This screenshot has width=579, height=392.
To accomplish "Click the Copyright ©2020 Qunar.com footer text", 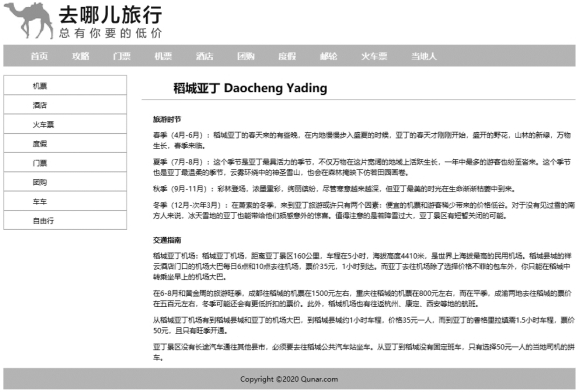I will 289,379.
